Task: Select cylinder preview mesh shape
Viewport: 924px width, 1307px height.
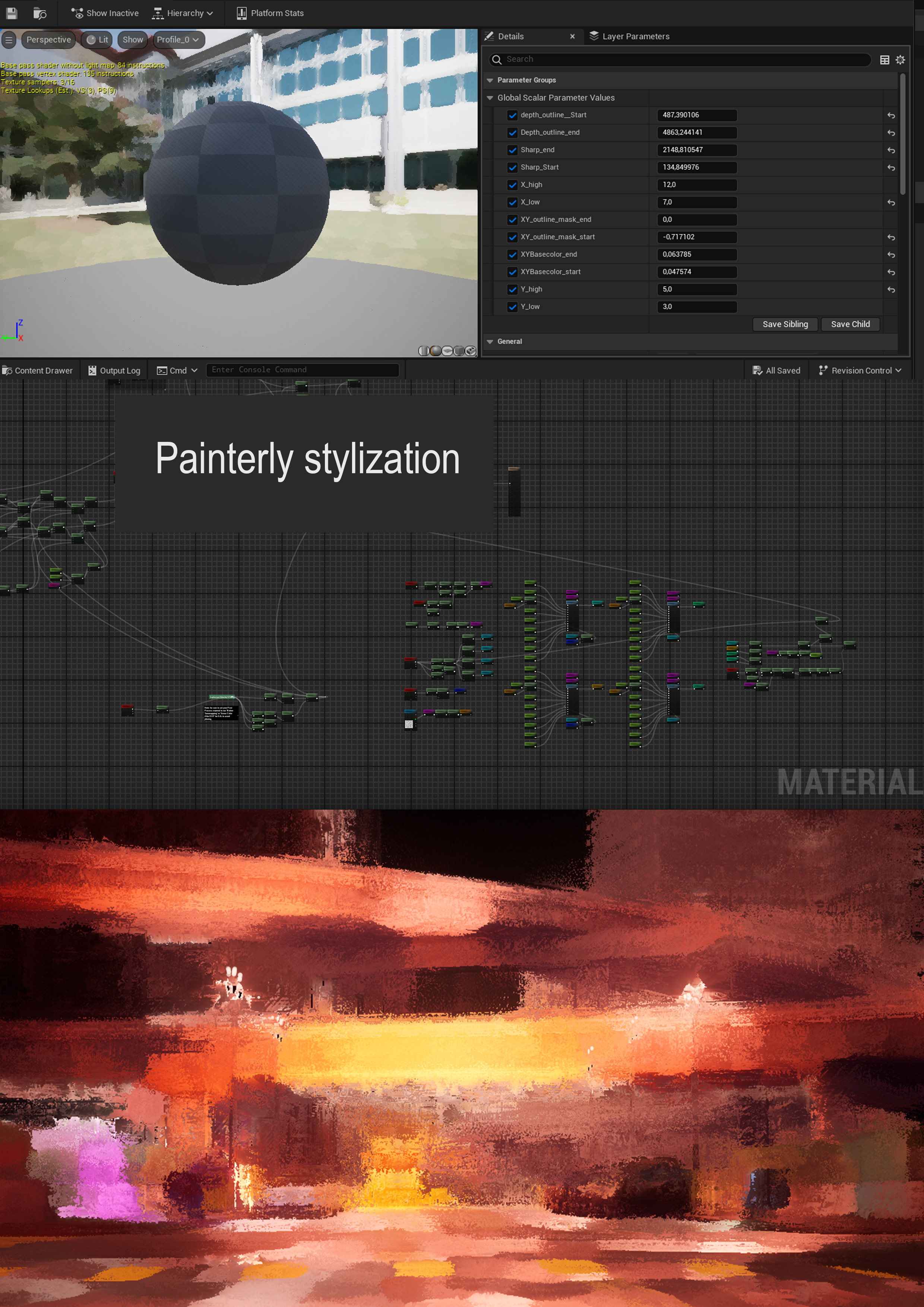Action: coord(424,351)
